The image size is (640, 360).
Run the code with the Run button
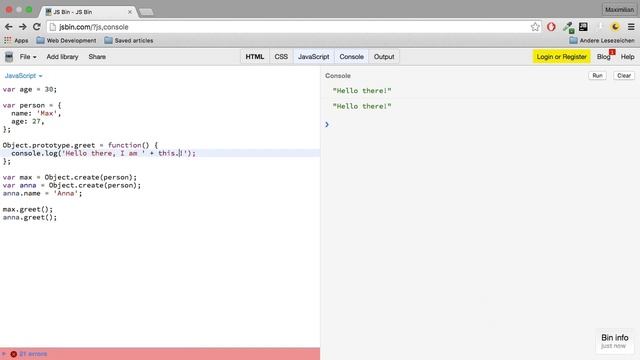coord(597,76)
